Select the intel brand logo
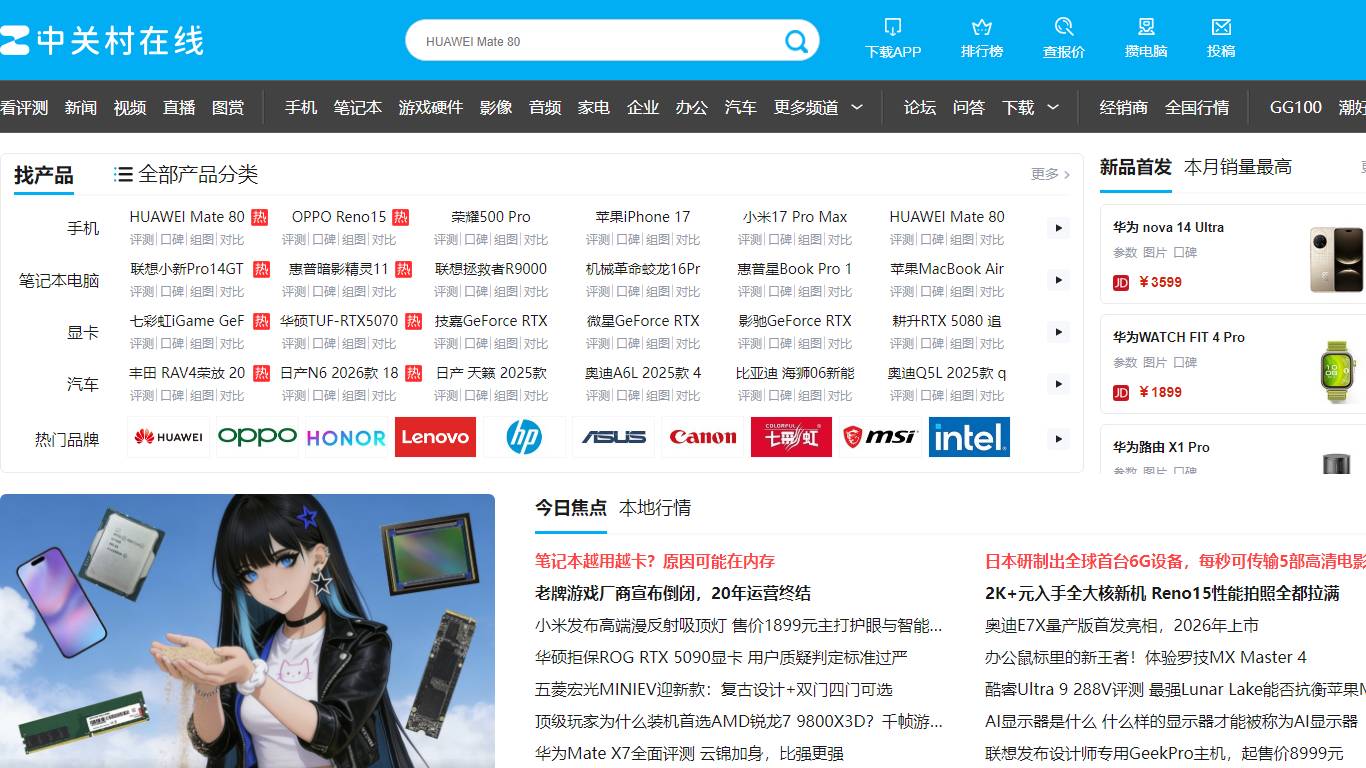The height and width of the screenshot is (768, 1366). (968, 437)
